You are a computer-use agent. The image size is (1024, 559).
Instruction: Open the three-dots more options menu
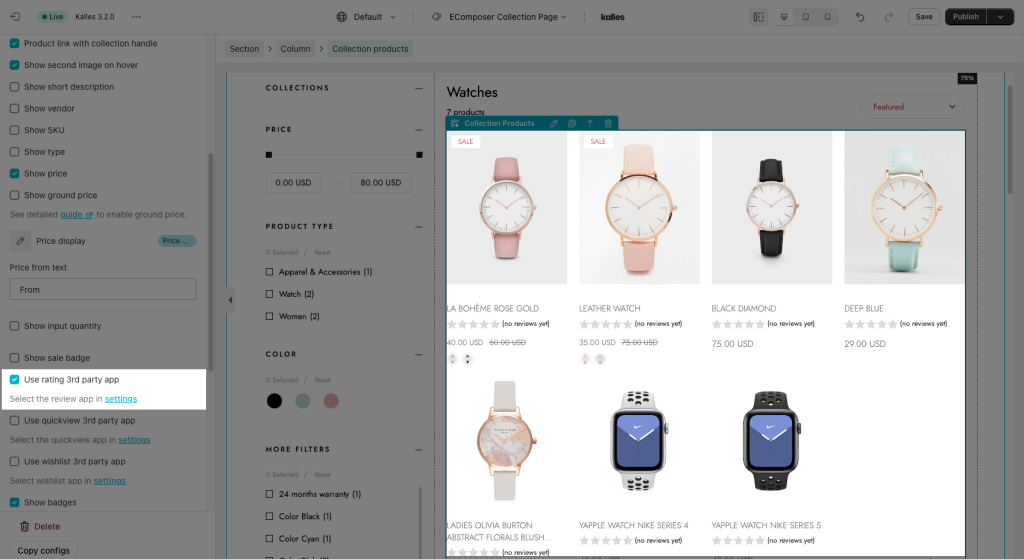tap(136, 16)
